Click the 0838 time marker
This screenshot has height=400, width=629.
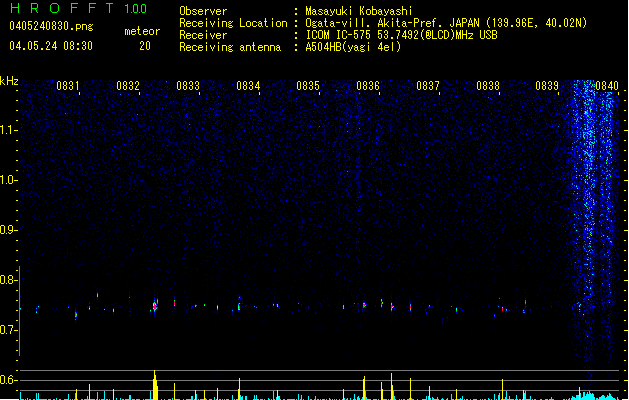(x=488, y=86)
